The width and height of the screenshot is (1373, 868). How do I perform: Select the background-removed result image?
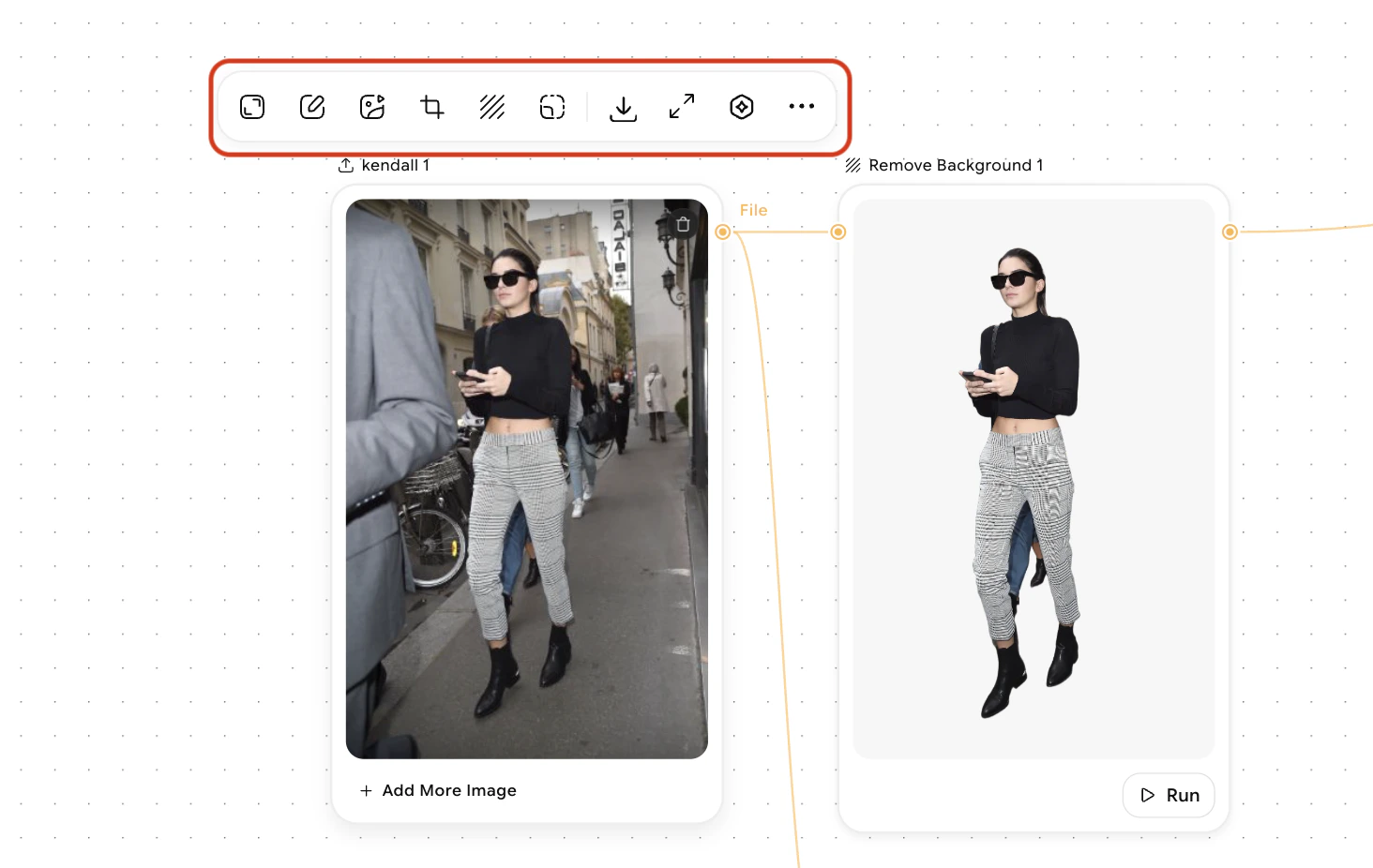(1034, 479)
